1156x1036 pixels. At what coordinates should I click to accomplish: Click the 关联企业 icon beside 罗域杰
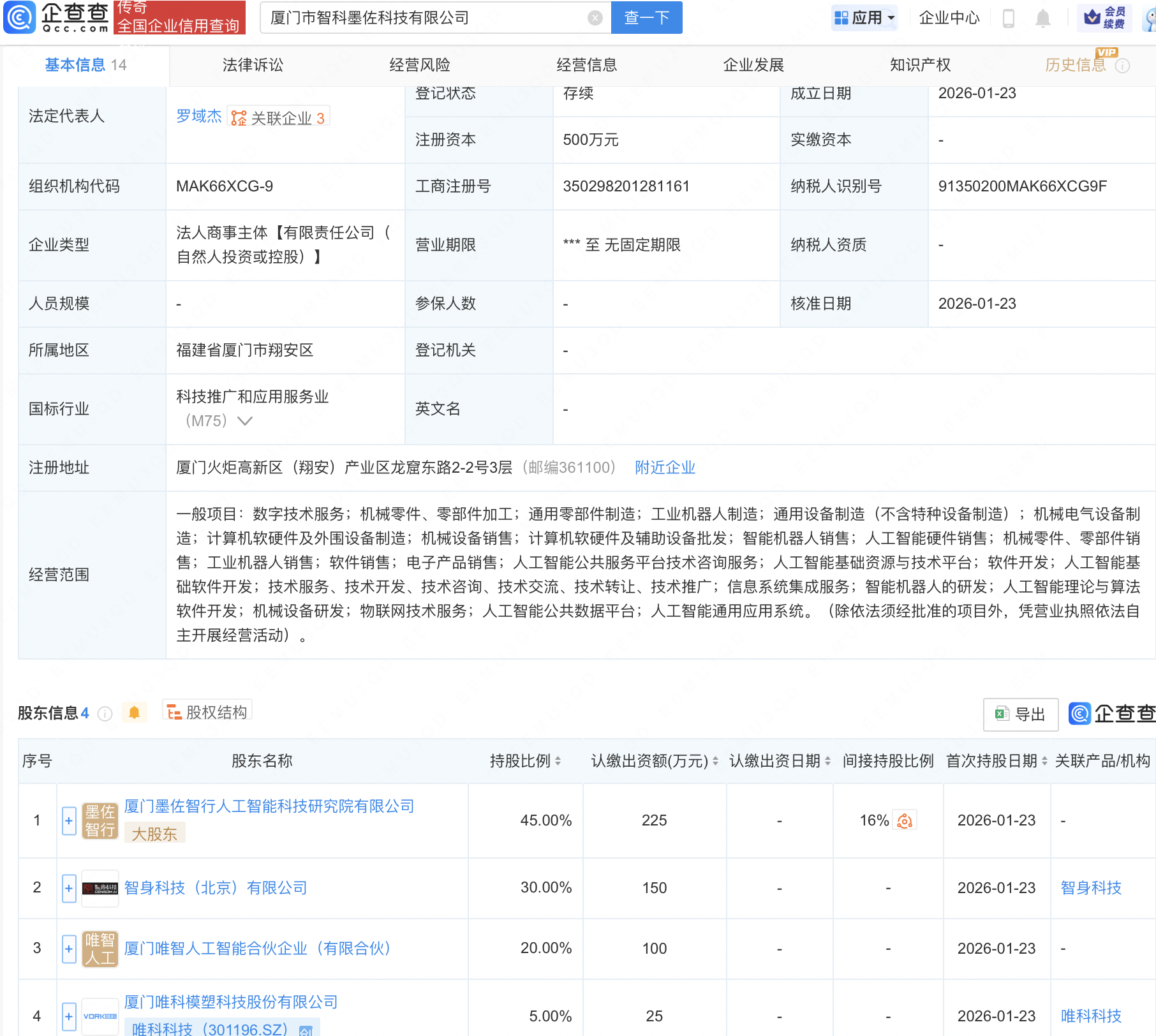tap(238, 117)
